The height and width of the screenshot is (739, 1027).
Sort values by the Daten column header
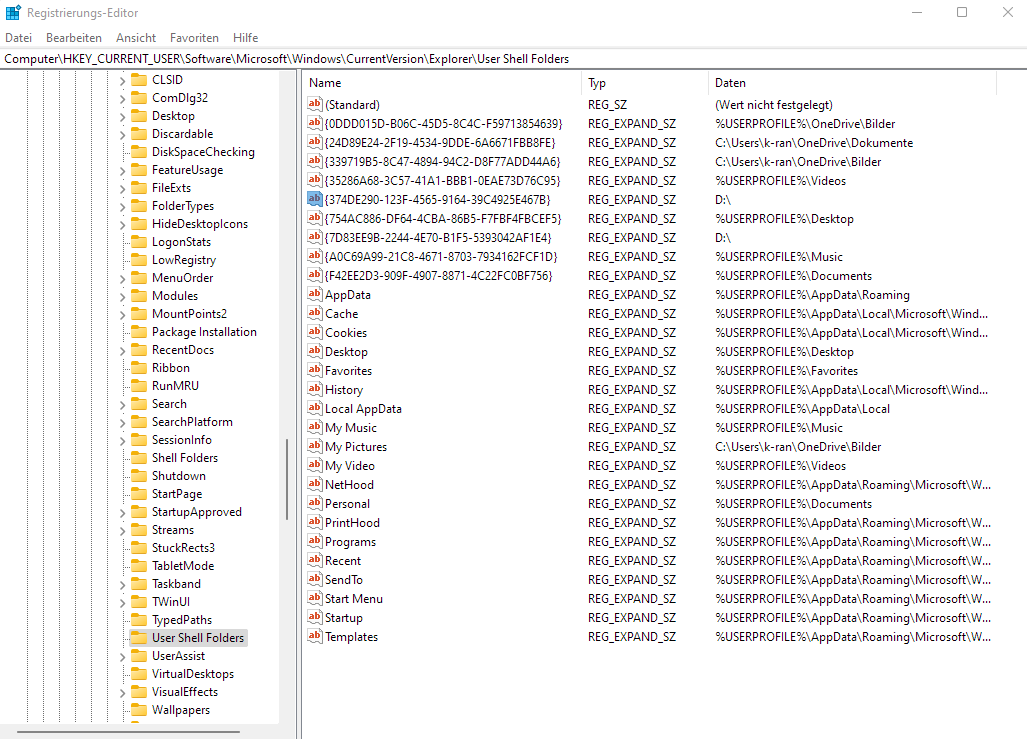click(852, 83)
